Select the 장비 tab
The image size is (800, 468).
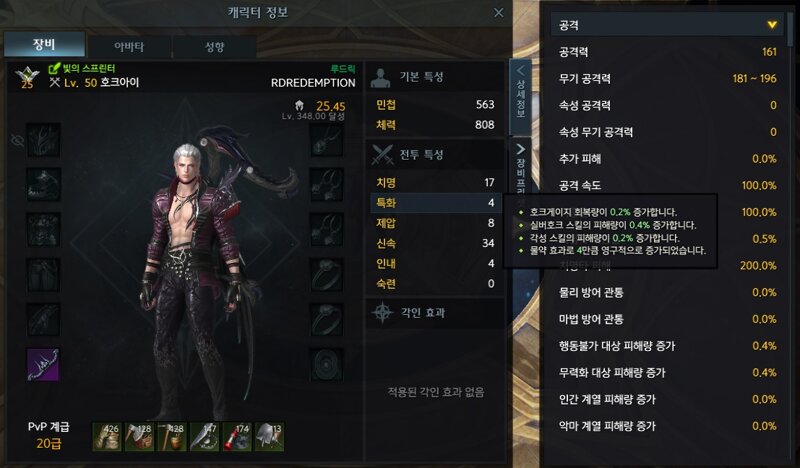pyautogui.click(x=44, y=45)
